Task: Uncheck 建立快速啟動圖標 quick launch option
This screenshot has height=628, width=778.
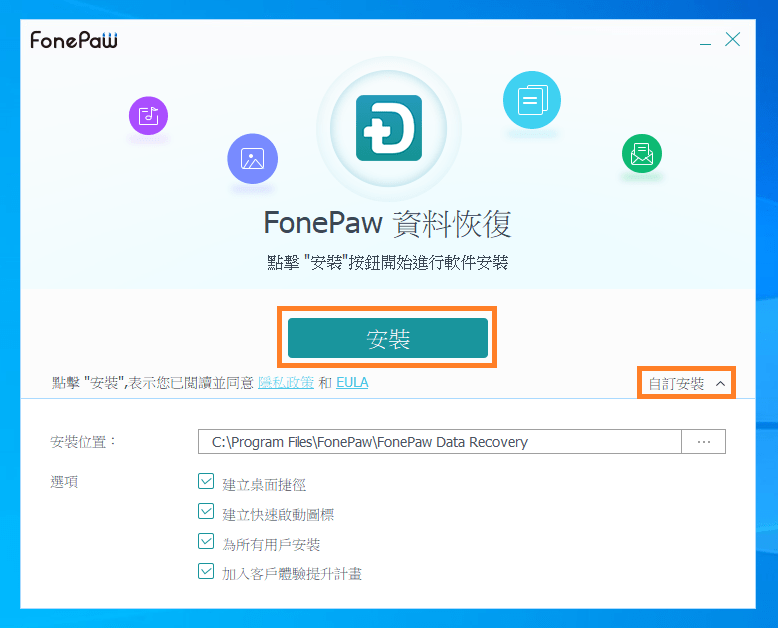Action: coord(206,511)
